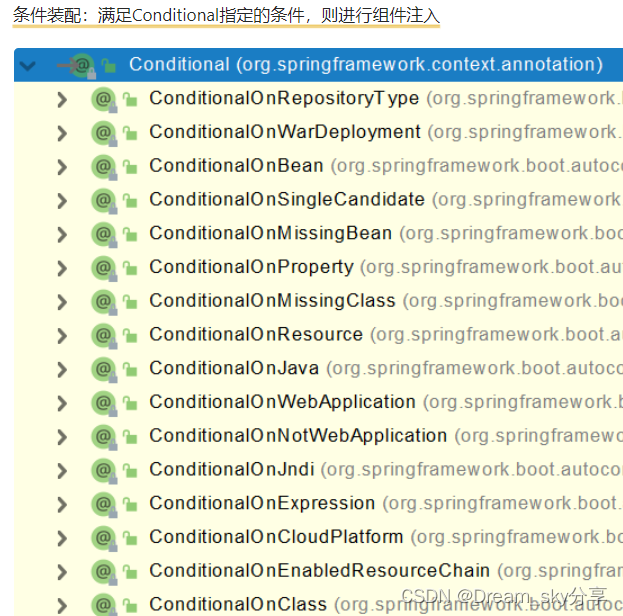Click public-access lock icon on ConditionalOnJndi row
Image resolution: width=623 pixels, height=616 pixels.
[x=130, y=471]
